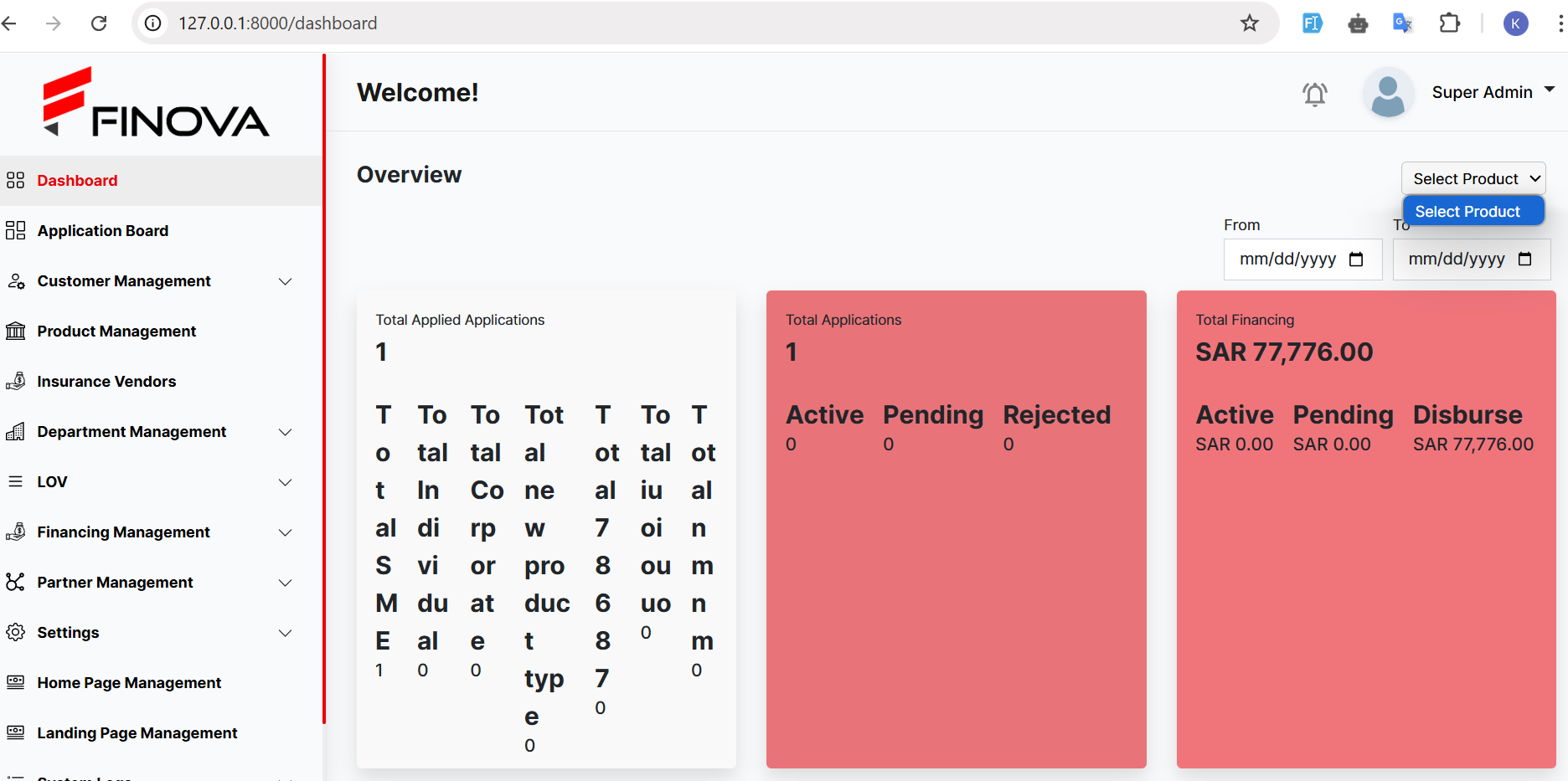1568x781 pixels.
Task: Click the Super Admin avatar icon
Action: point(1388,93)
